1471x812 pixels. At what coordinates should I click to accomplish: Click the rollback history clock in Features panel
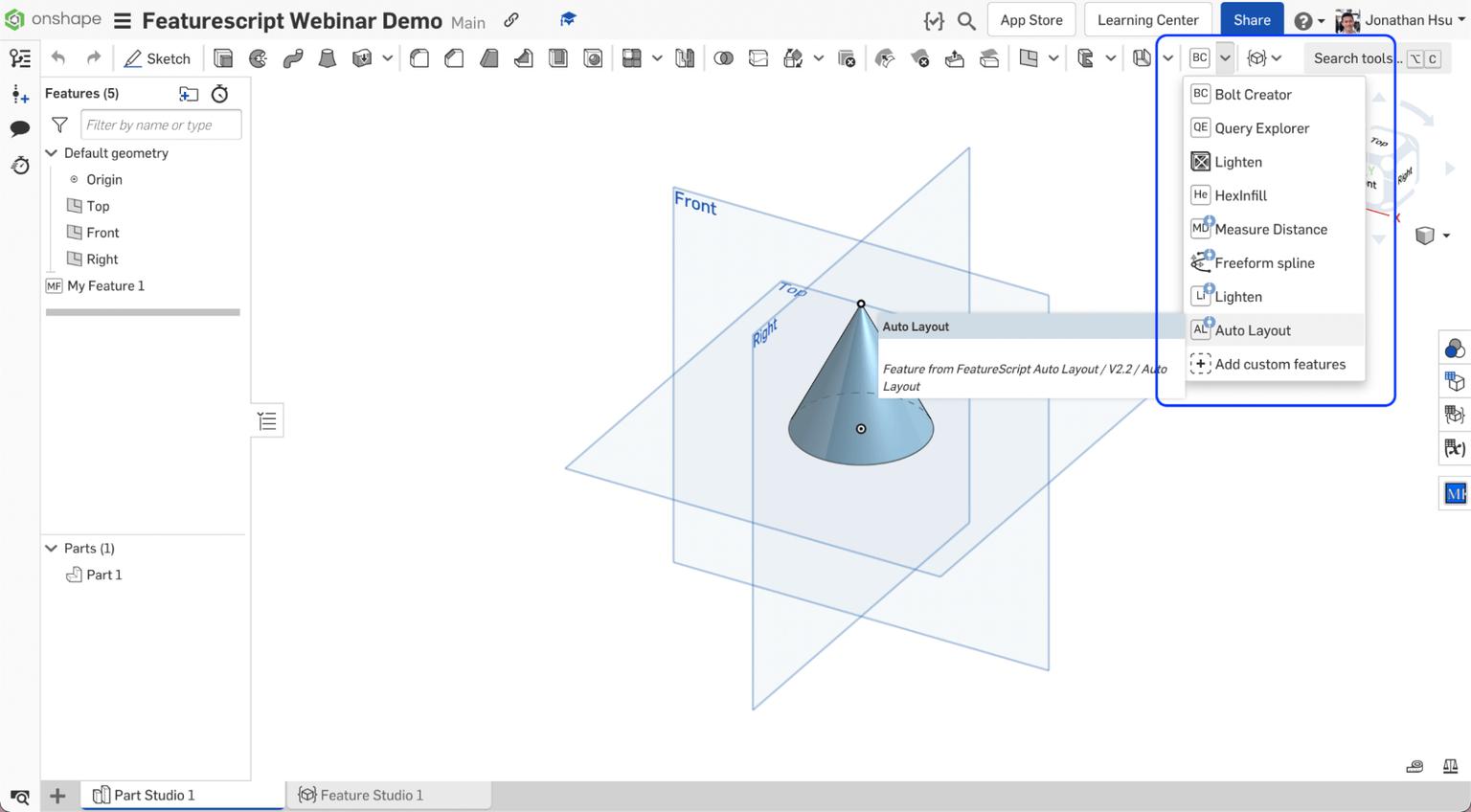click(x=219, y=93)
